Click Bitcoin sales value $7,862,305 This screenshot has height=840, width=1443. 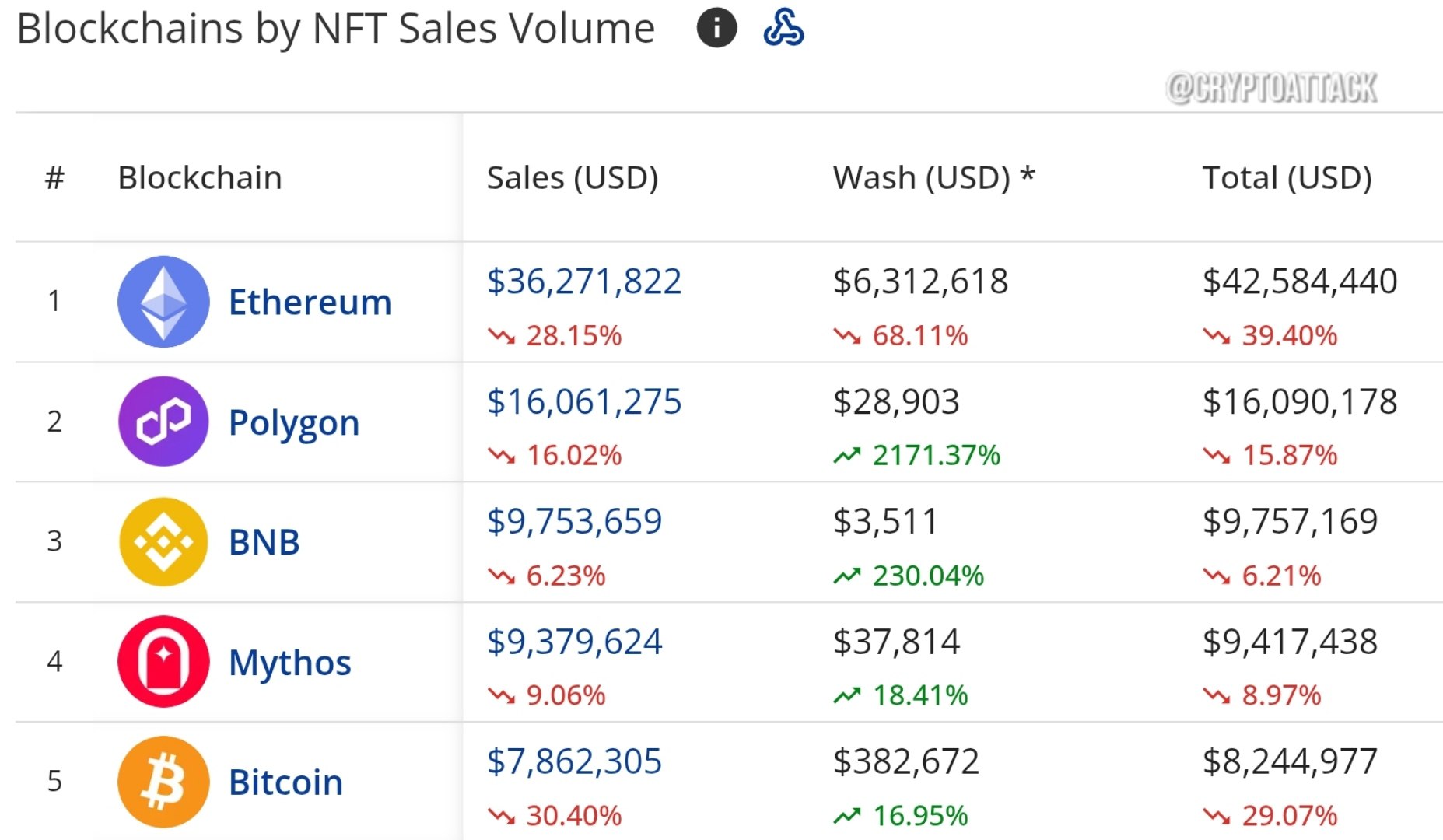pos(574,761)
